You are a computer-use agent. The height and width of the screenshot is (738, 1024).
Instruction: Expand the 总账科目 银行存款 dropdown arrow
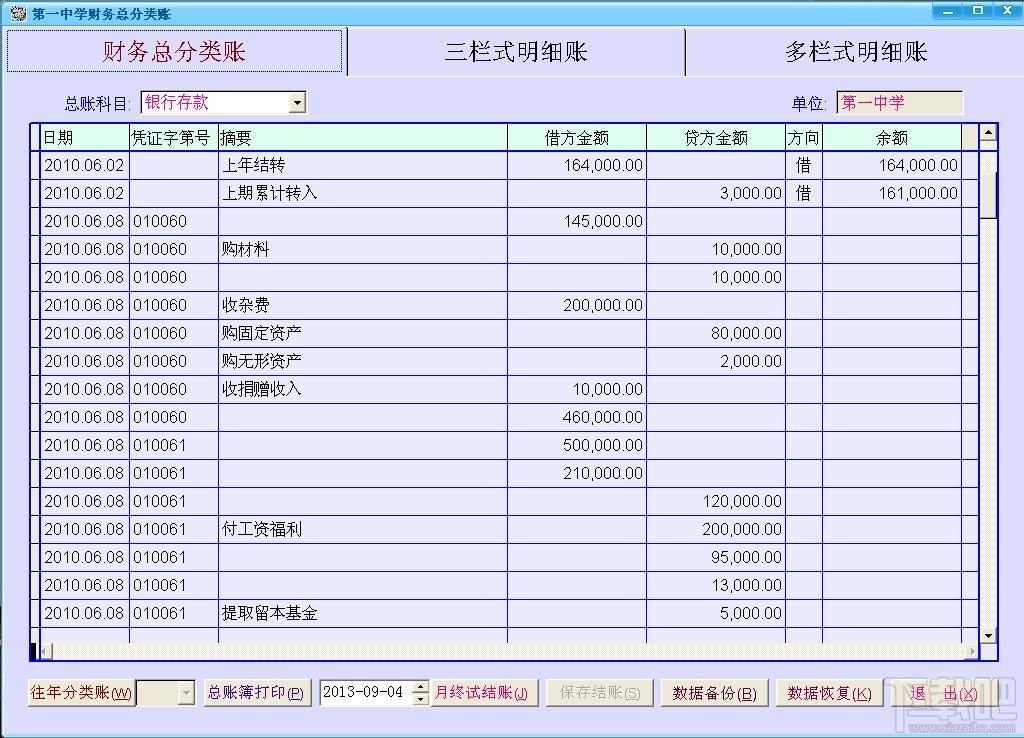pos(297,103)
